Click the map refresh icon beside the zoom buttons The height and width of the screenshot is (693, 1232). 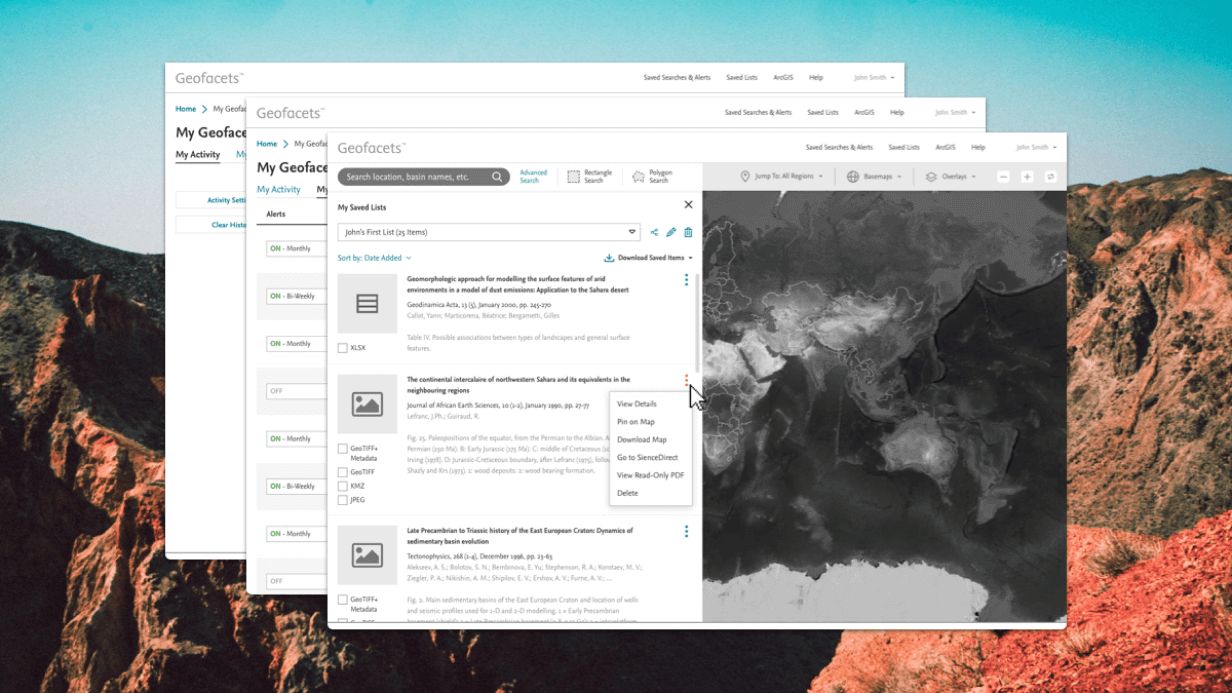click(x=1050, y=177)
